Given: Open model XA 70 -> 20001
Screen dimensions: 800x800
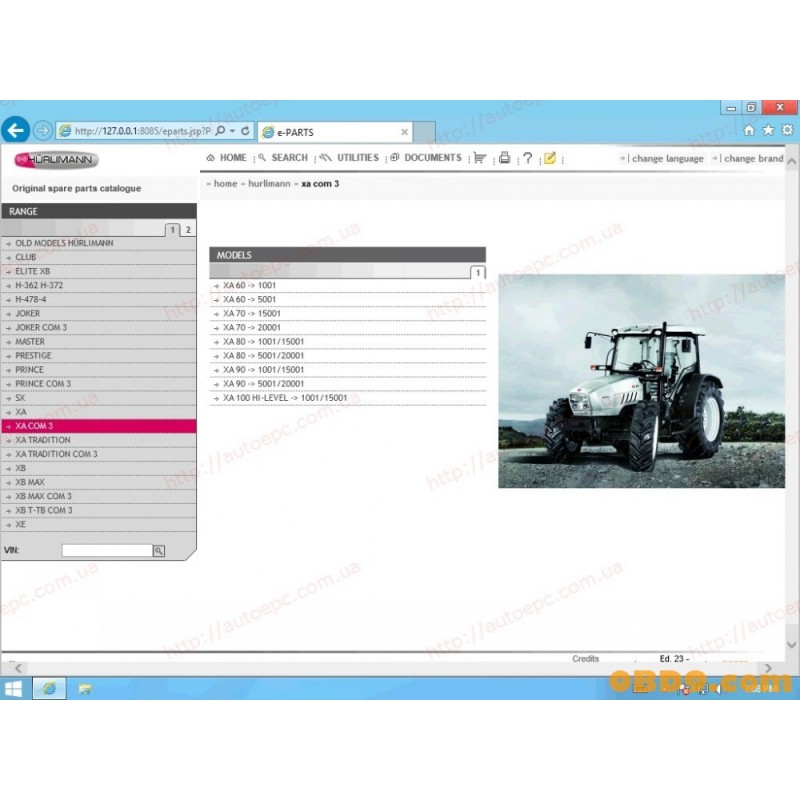Looking at the screenshot, I should [347, 328].
